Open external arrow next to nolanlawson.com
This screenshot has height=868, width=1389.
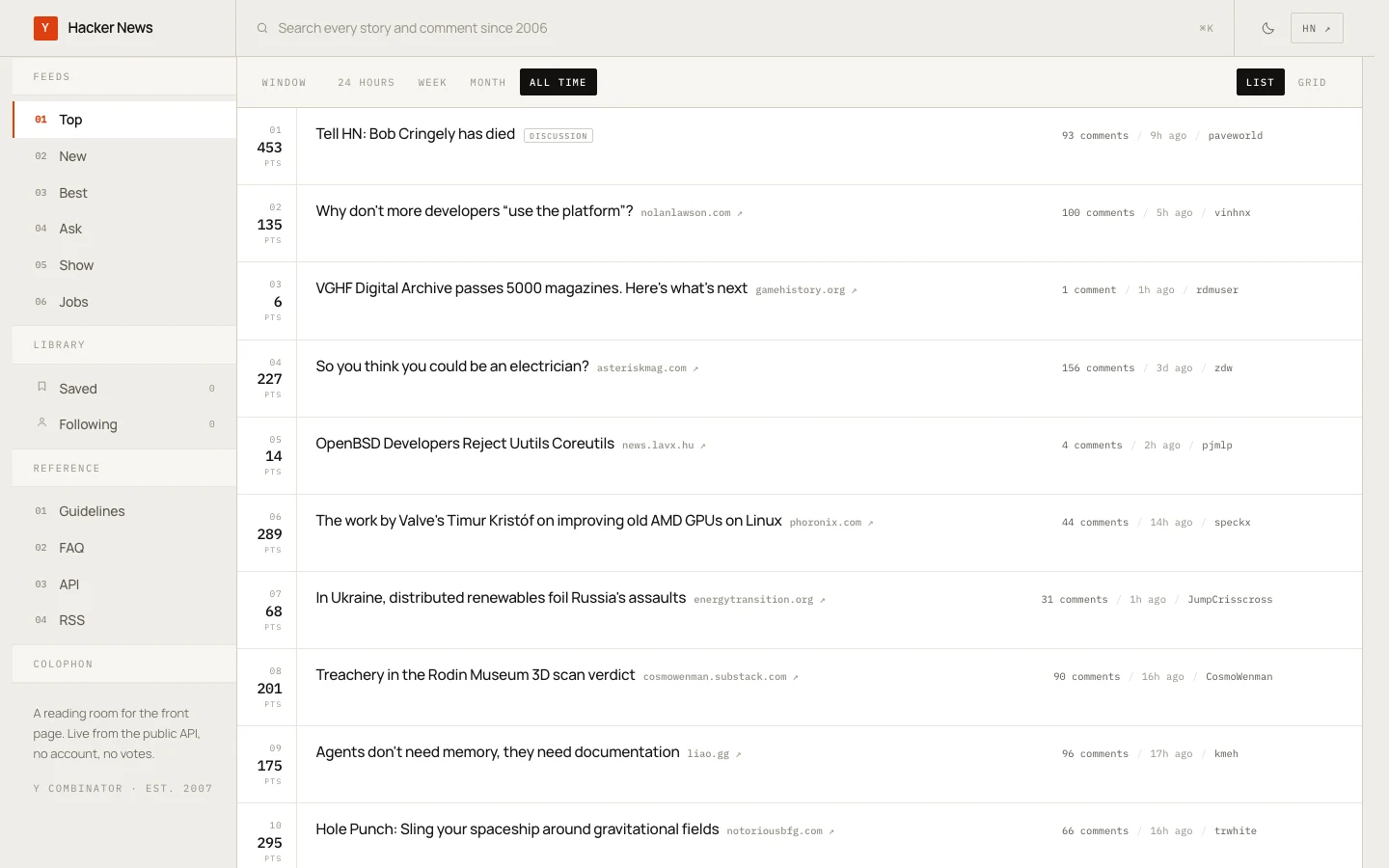pyautogui.click(x=740, y=213)
